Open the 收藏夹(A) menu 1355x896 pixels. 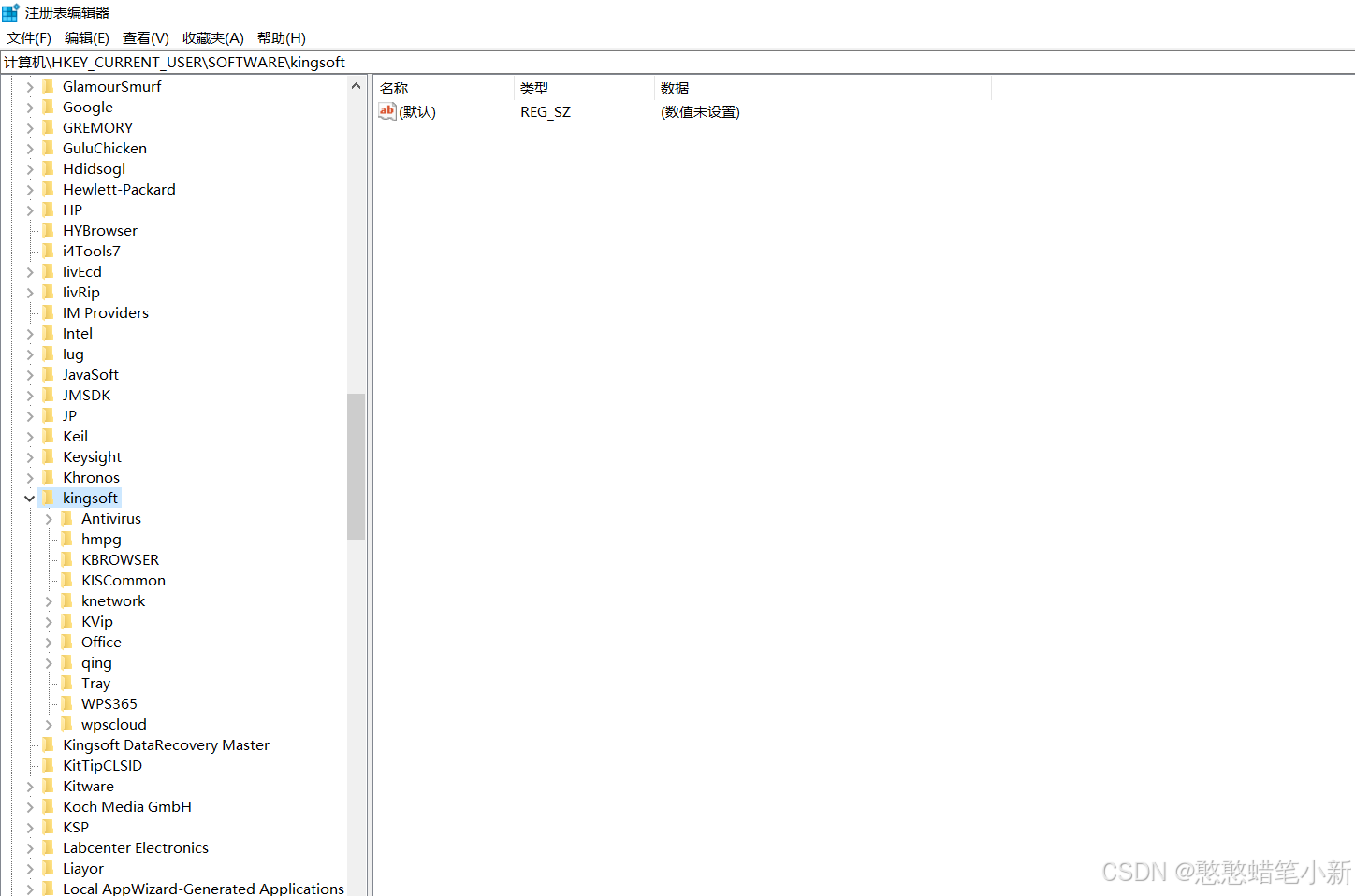pyautogui.click(x=213, y=38)
